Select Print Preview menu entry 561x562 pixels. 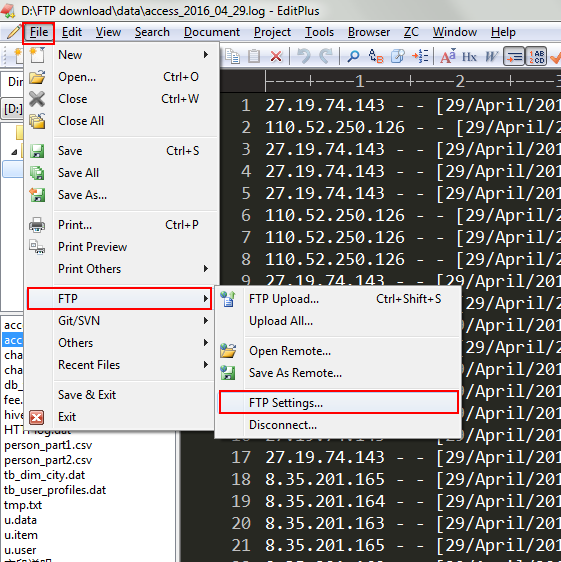point(122,247)
